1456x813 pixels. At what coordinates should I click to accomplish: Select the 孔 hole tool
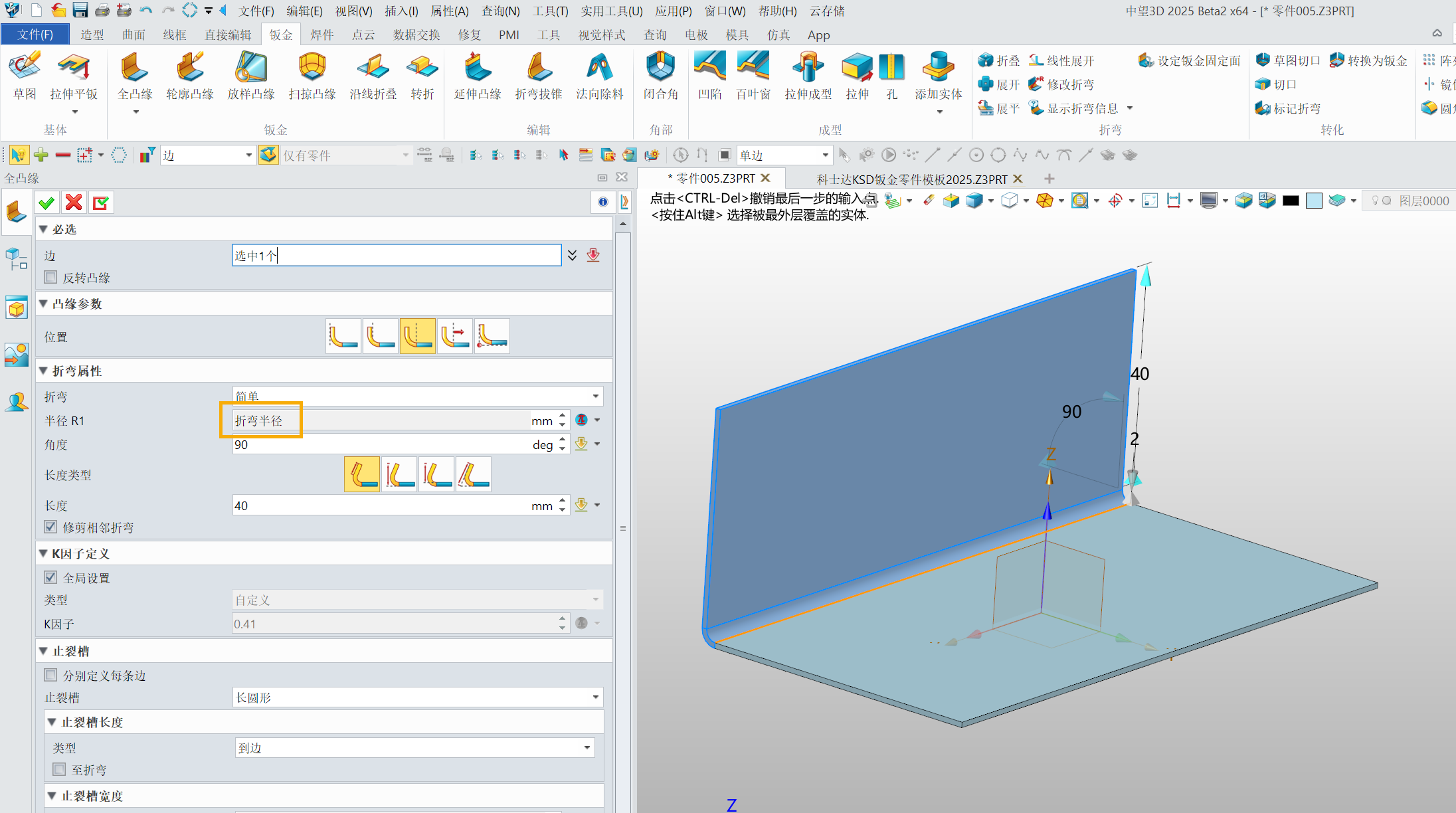click(891, 76)
